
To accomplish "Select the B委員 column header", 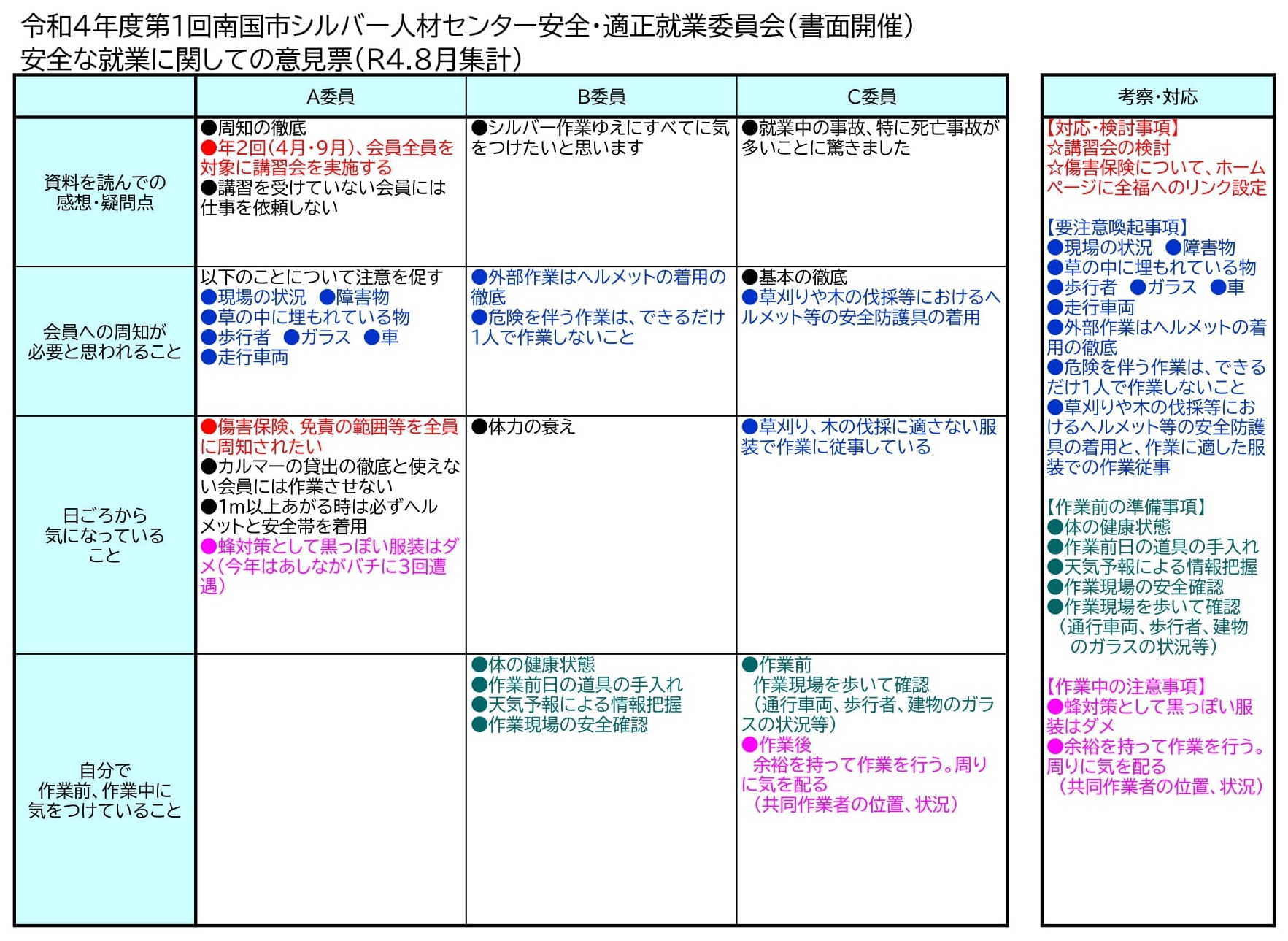I will pos(601,96).
